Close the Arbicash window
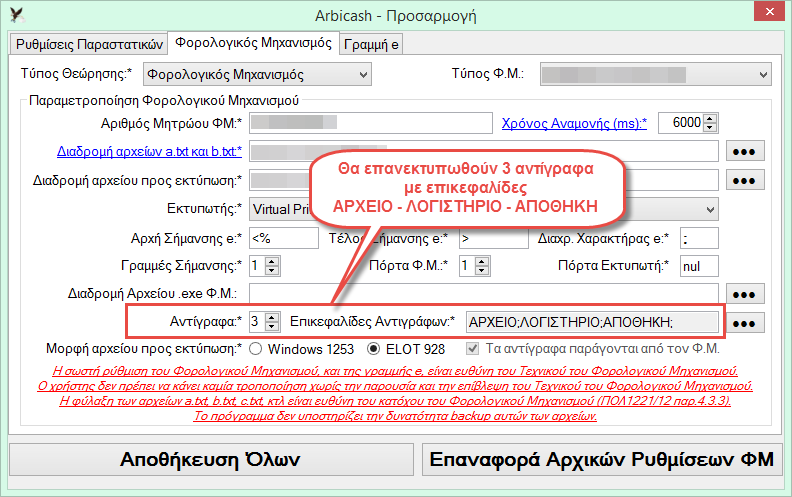 pyautogui.click(x=769, y=11)
